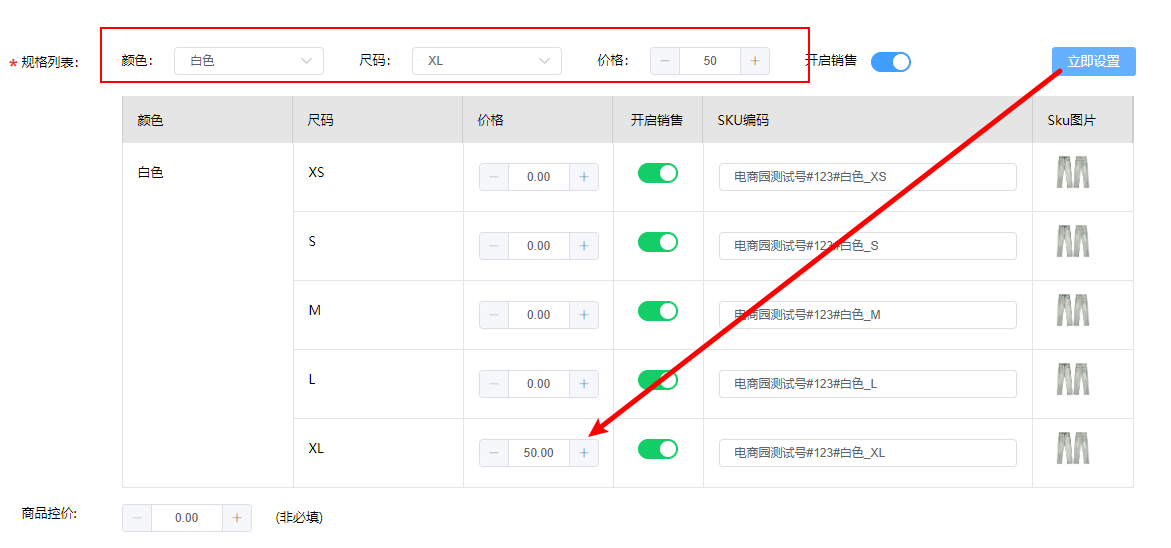
Task: Increase the XL row price of 50.00
Action: [584, 453]
